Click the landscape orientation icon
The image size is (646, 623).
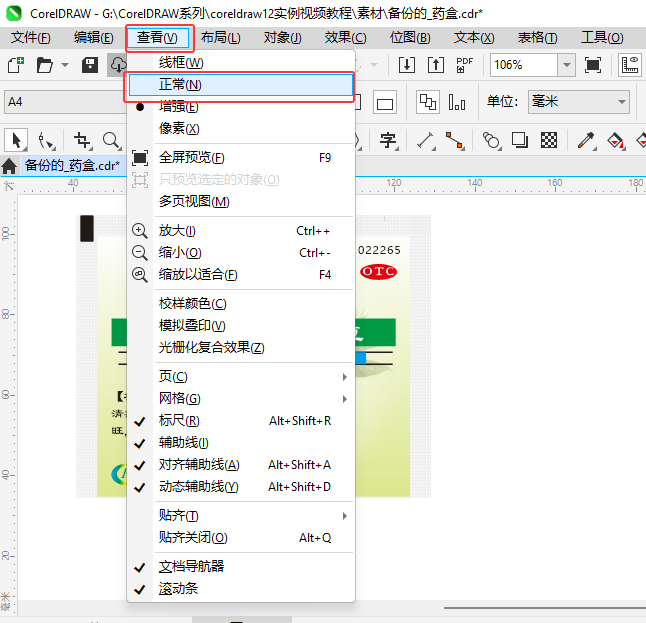(385, 102)
